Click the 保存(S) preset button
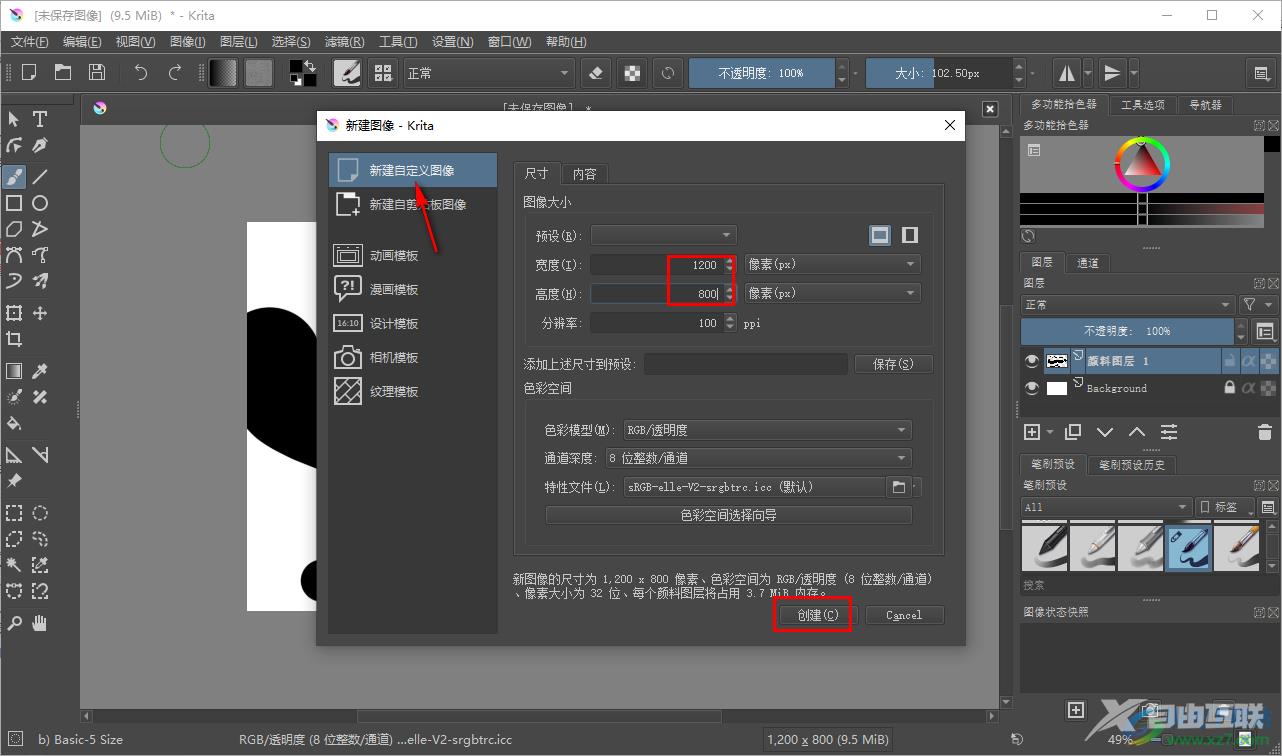This screenshot has width=1282, height=756. [894, 364]
